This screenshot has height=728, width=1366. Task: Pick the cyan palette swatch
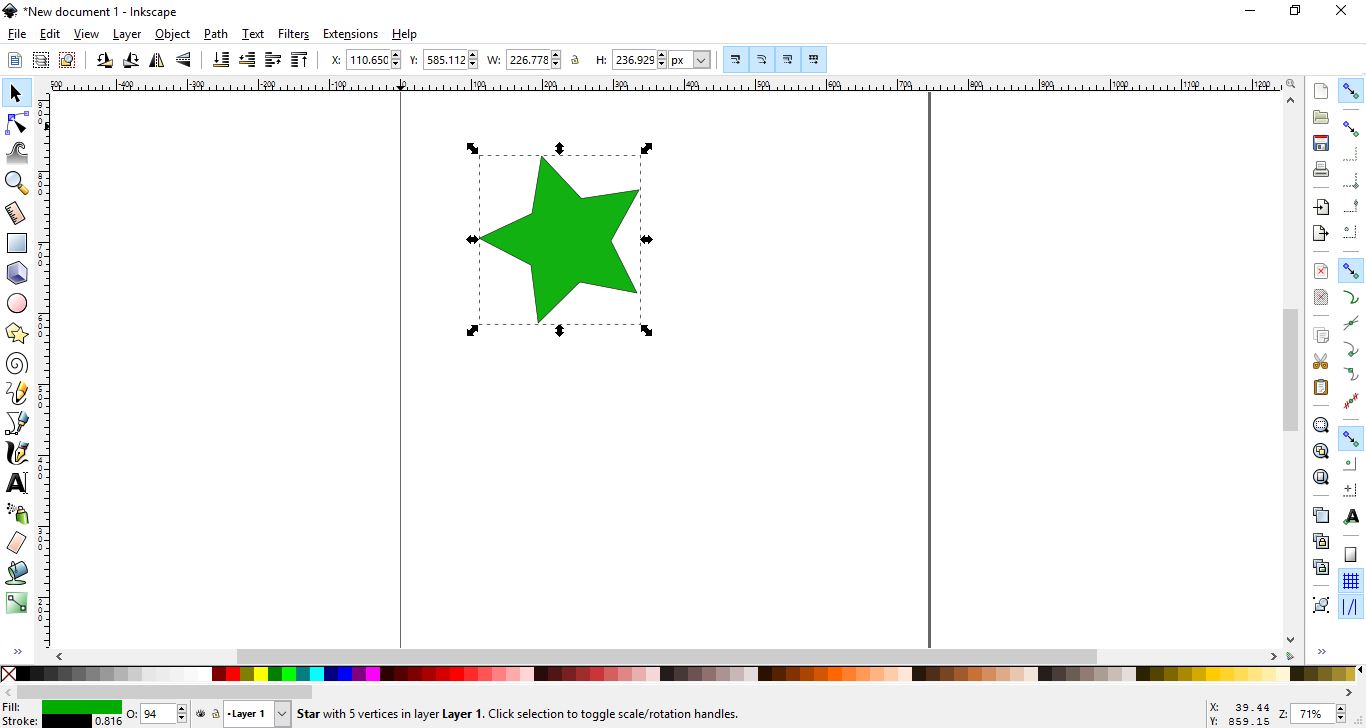(x=316, y=674)
